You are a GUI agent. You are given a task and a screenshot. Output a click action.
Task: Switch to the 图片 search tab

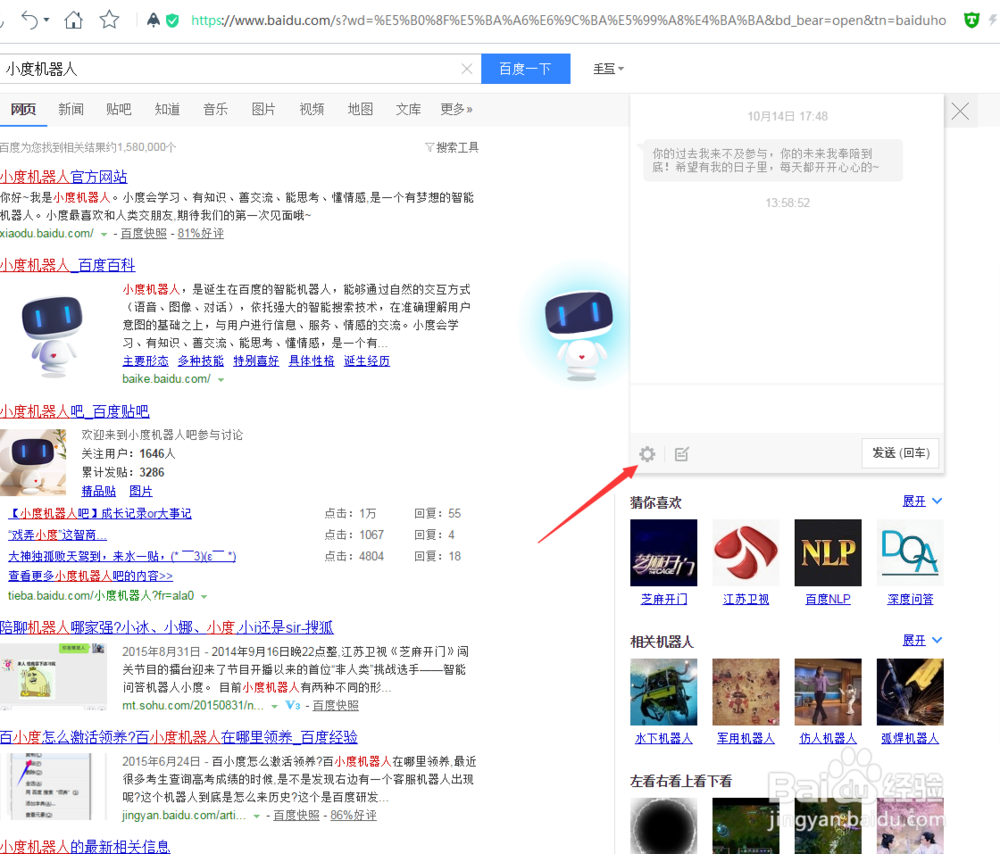coord(263,109)
